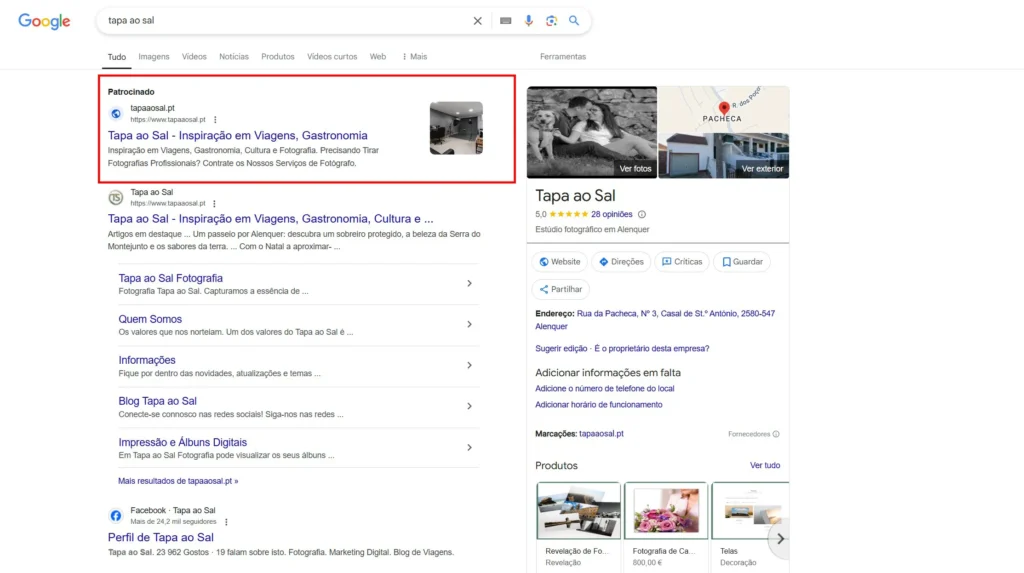Viewport: 1024px width, 573px height.
Task: Open the Críticas button
Action: point(682,262)
